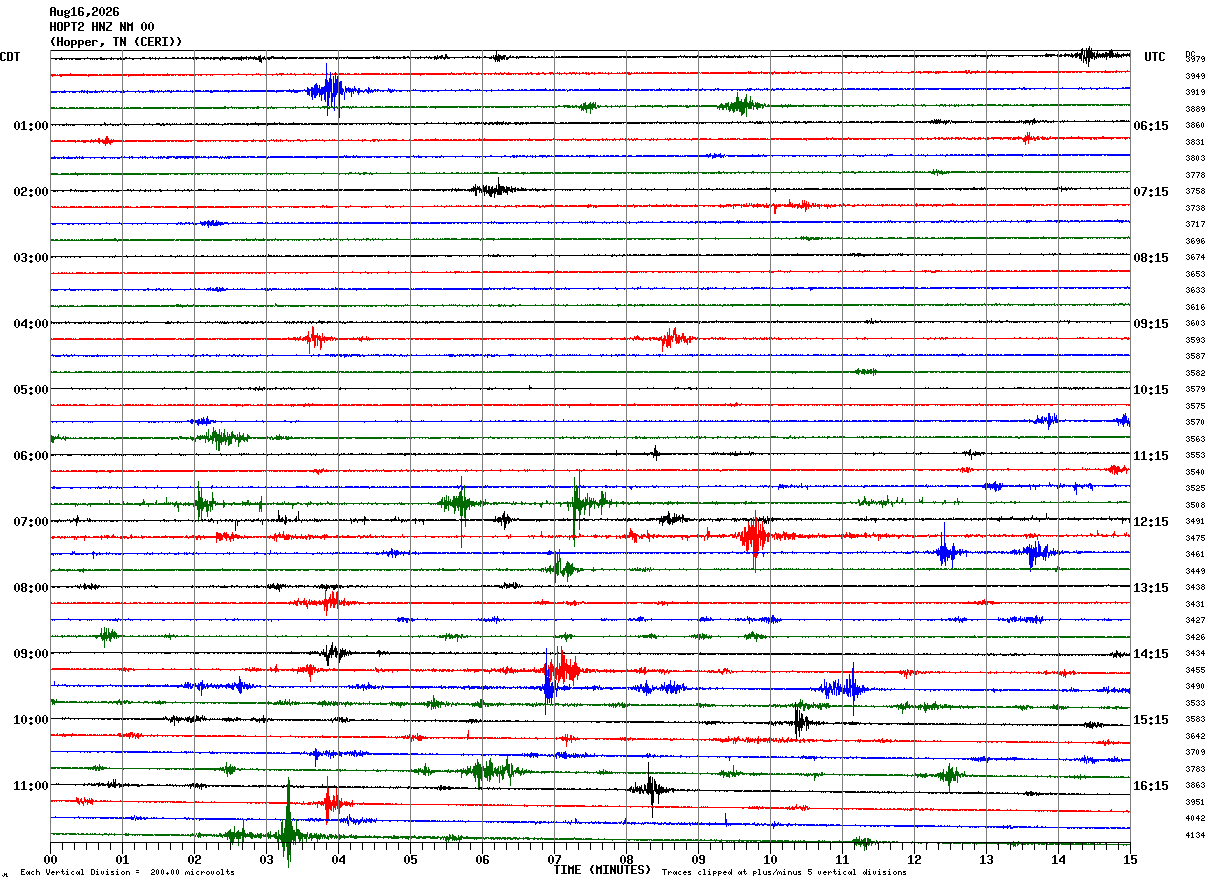The image size is (1210, 886).
Task: Click the 13:15 UTC time label
Action: (x=1151, y=588)
